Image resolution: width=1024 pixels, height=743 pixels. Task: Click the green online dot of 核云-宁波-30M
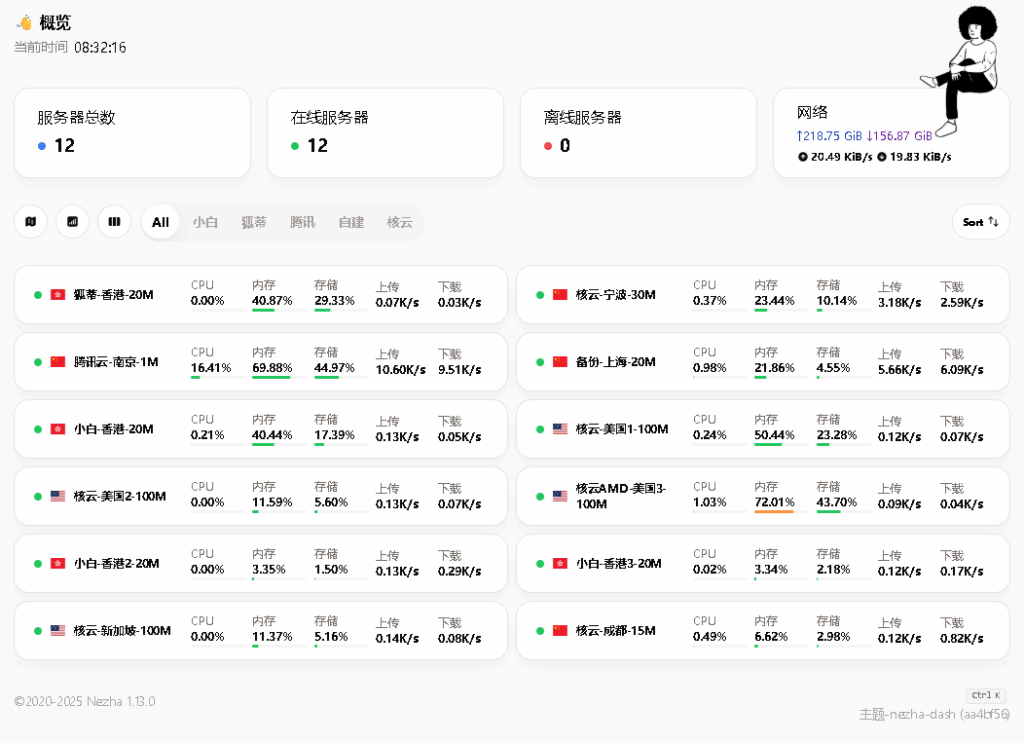tap(540, 295)
